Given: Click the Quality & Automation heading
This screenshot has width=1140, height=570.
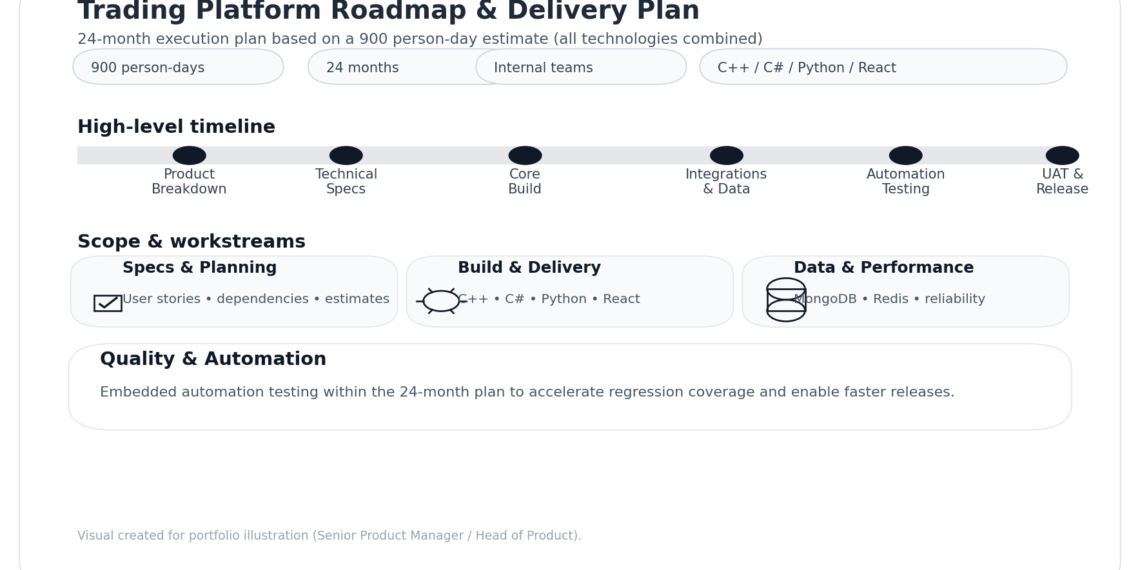Looking at the screenshot, I should (213, 359).
